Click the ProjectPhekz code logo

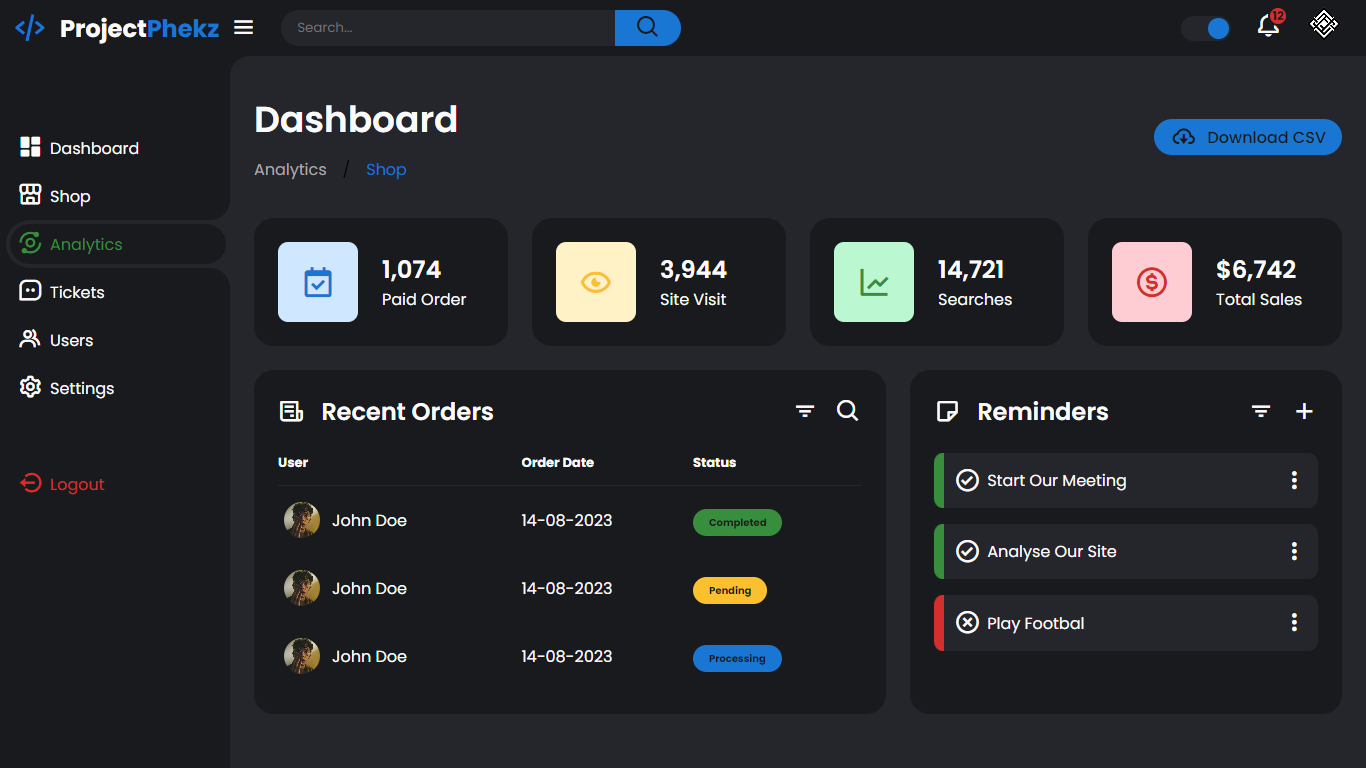pos(30,28)
